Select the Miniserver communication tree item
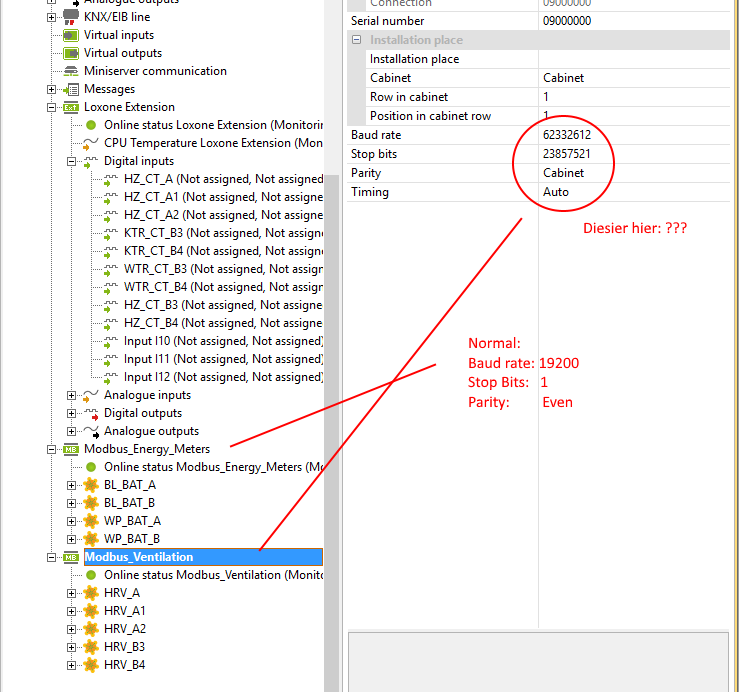 tap(155, 71)
